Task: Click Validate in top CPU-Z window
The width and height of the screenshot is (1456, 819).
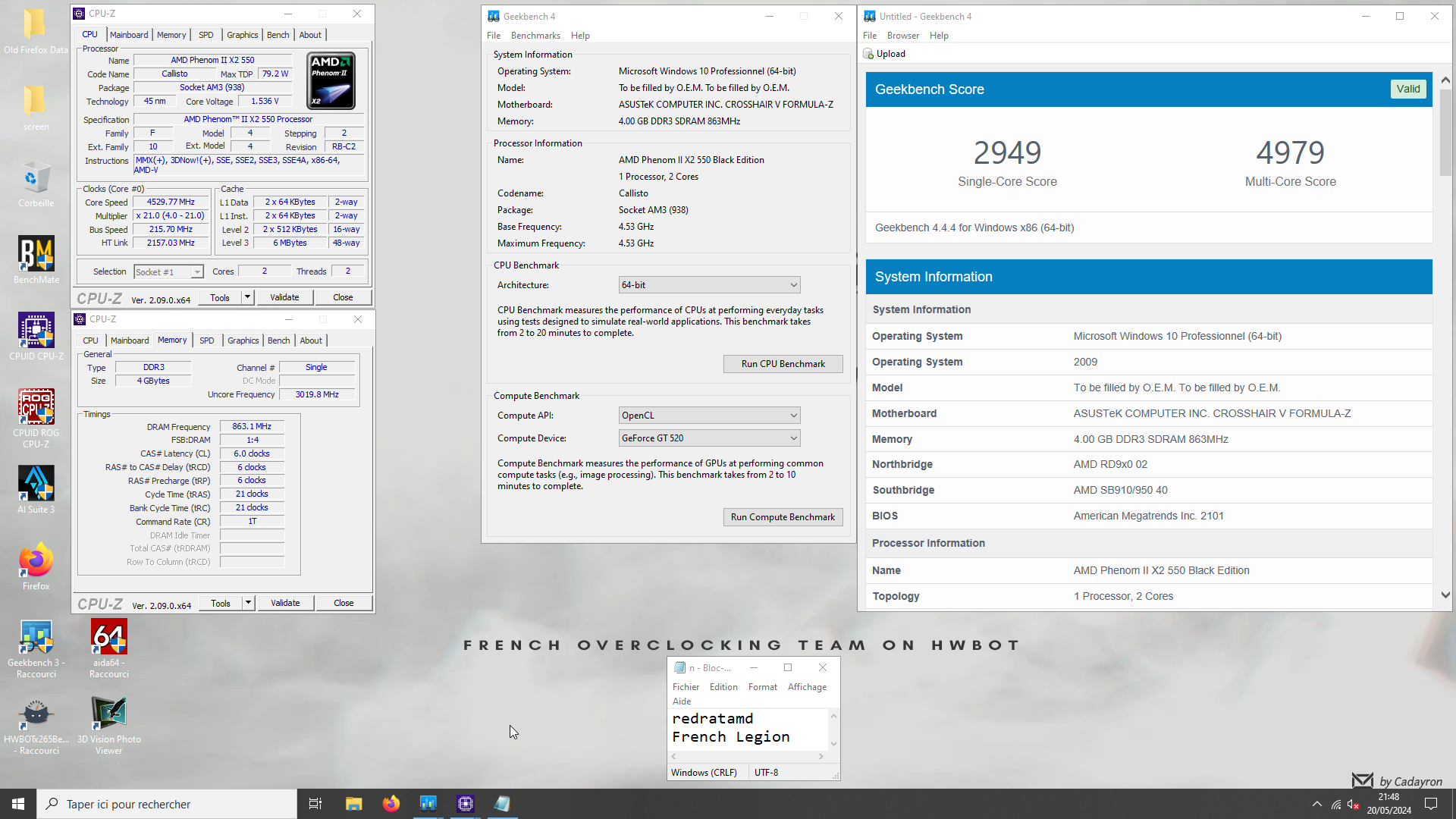Action: (x=284, y=297)
